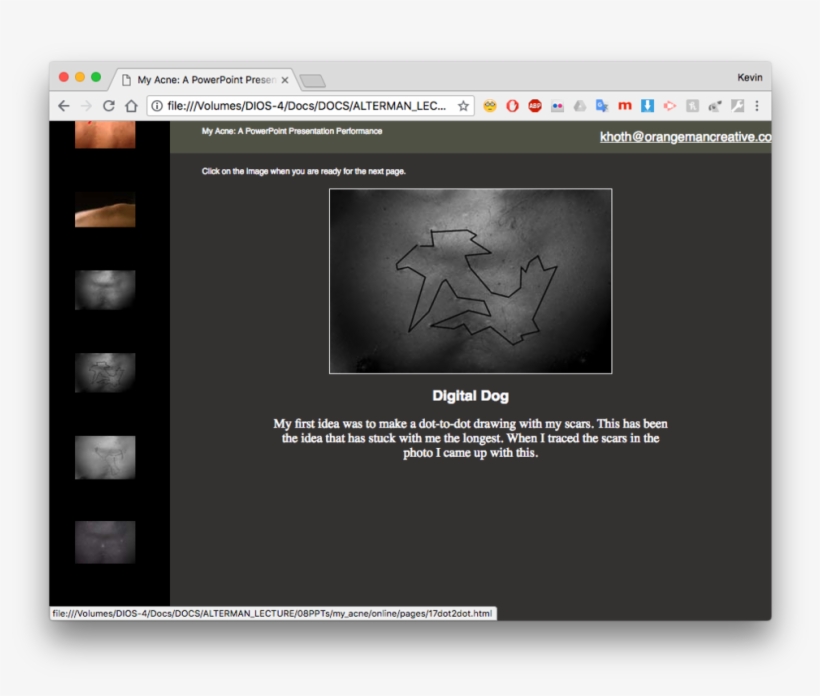Screen dimensions: 820x696
Task: Click the blue download arrow extension
Action: [647, 106]
